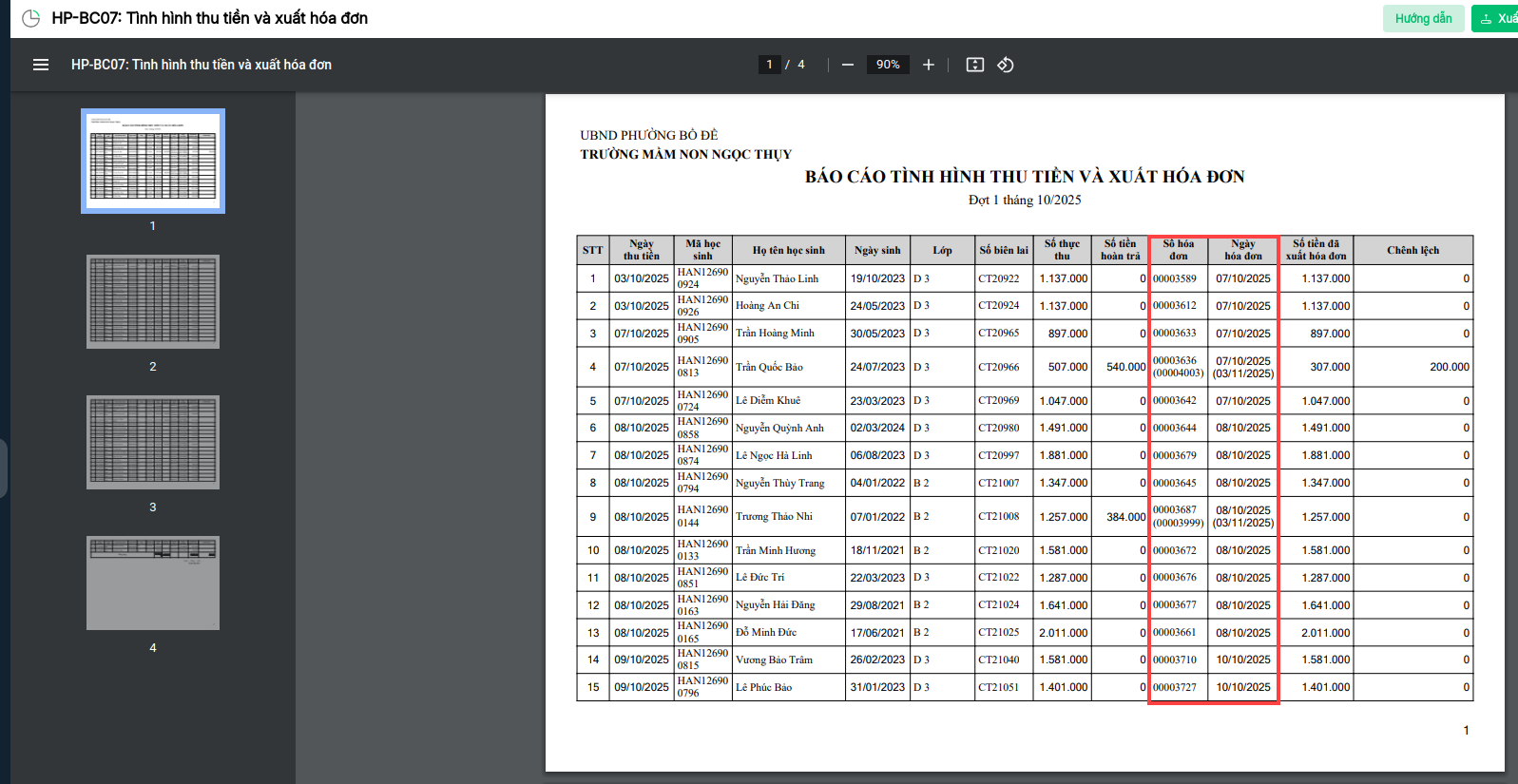
Task: Jump to page 3 thumbnail
Action: coord(153,442)
